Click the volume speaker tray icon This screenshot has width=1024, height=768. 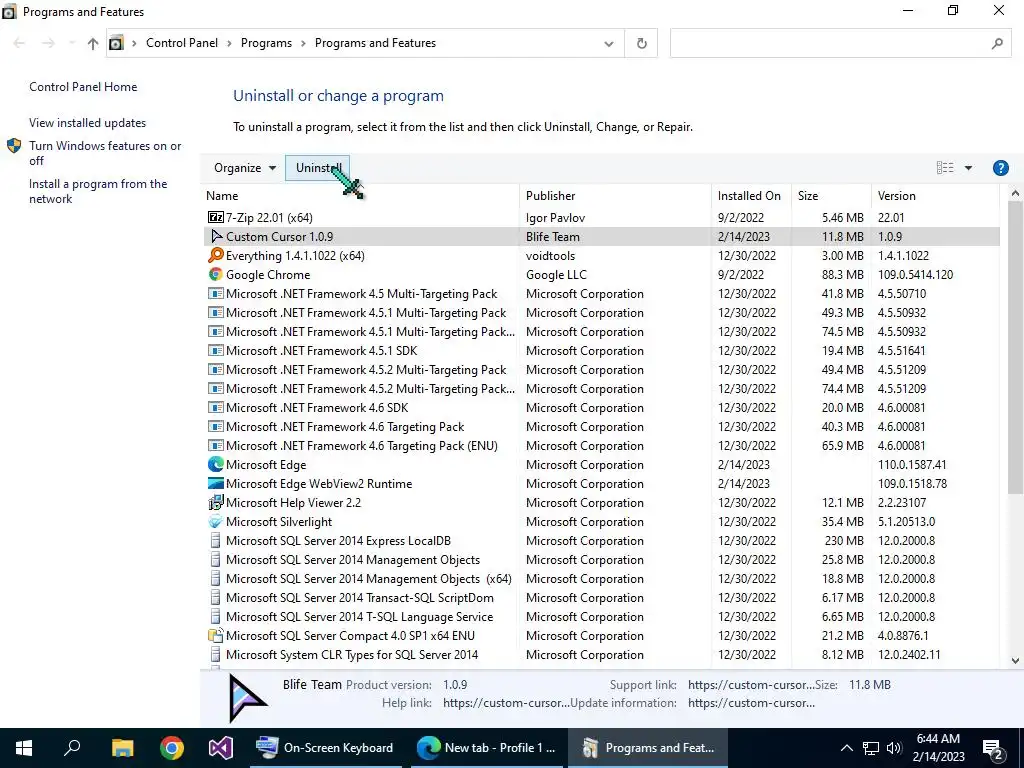tap(894, 748)
